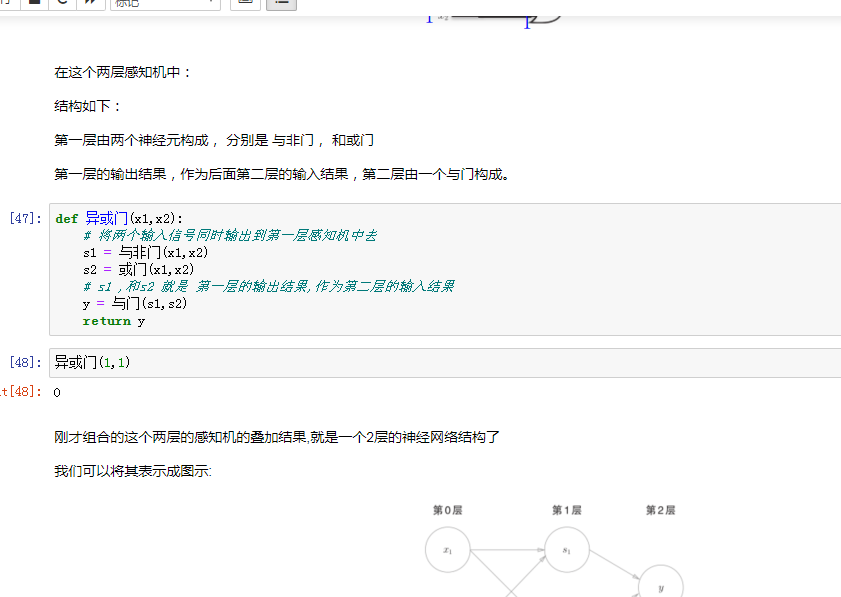Click the highlighted list toggle toolbar button

tap(282, 3)
